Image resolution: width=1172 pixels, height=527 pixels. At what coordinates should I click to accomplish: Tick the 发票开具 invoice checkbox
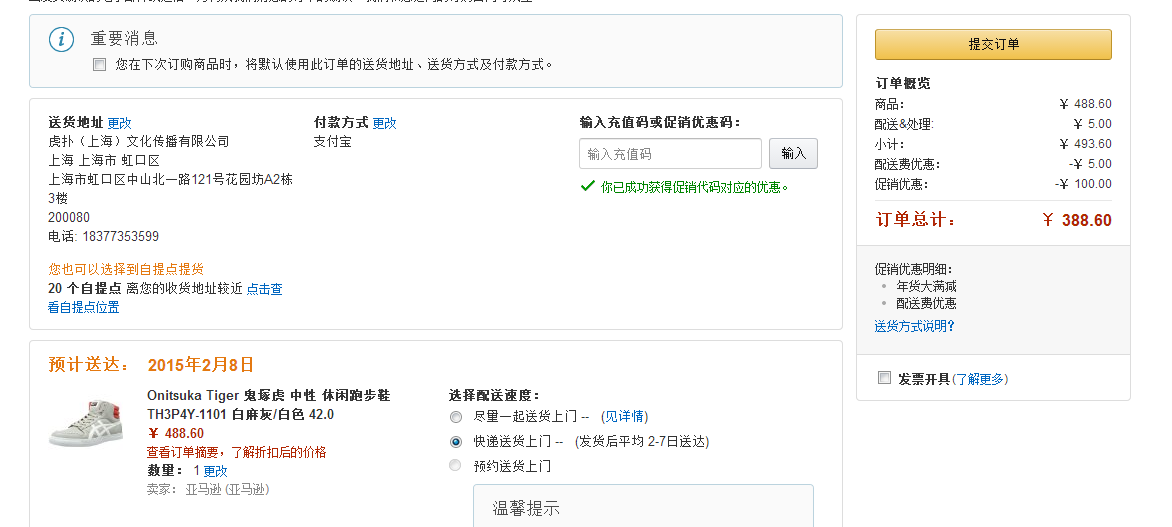(x=884, y=377)
